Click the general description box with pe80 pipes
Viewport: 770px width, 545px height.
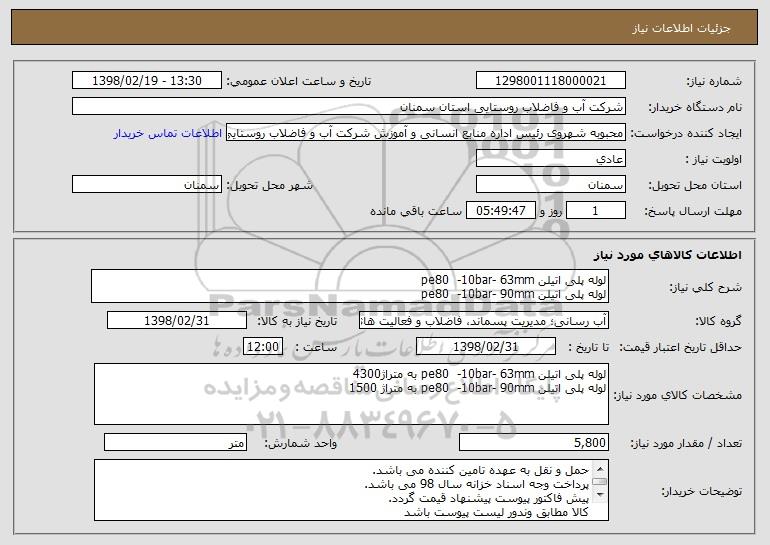click(x=350, y=286)
